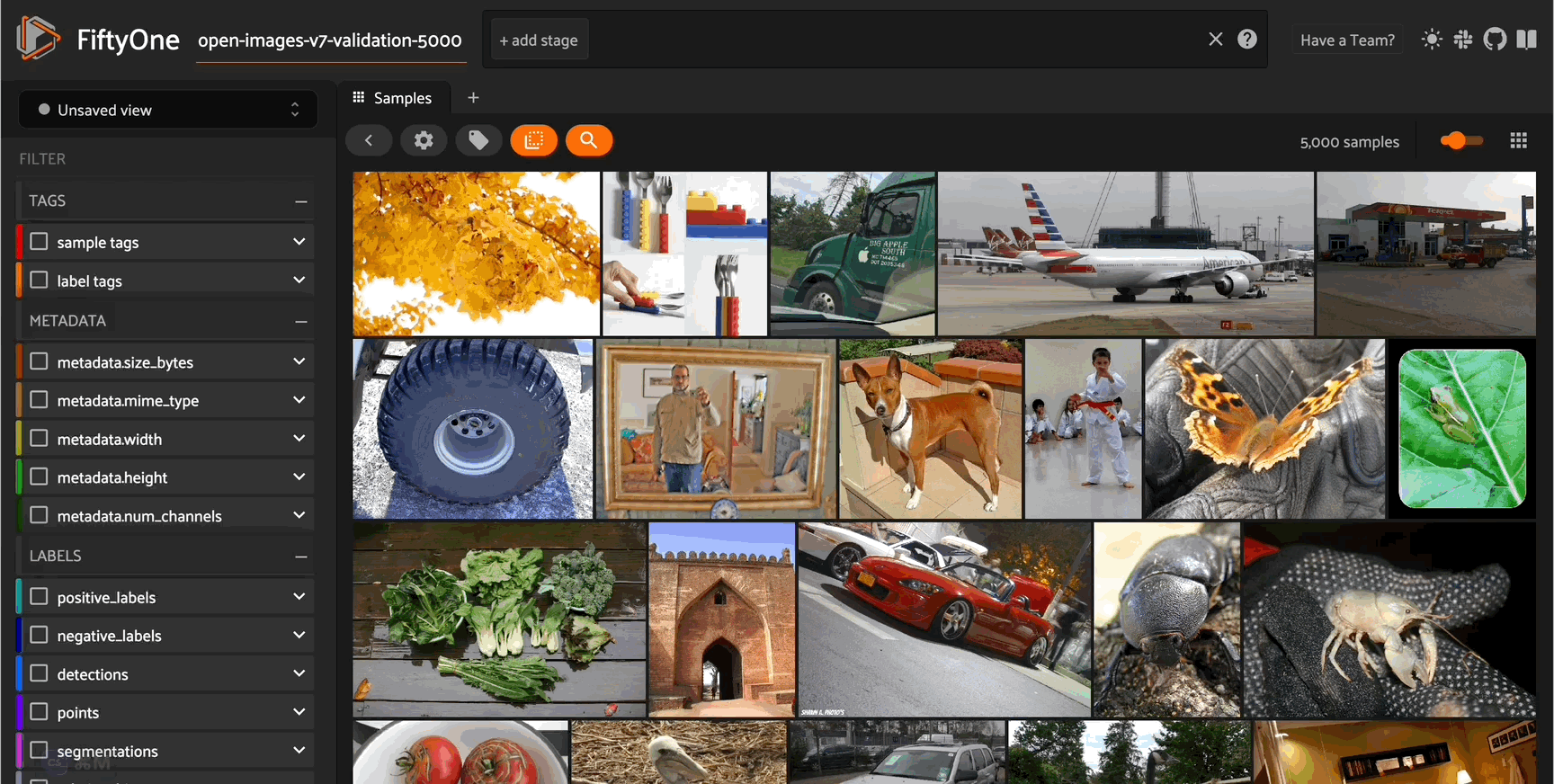Expand the metadata.width filter chevron
The width and height of the screenshot is (1554, 784).
coord(299,439)
